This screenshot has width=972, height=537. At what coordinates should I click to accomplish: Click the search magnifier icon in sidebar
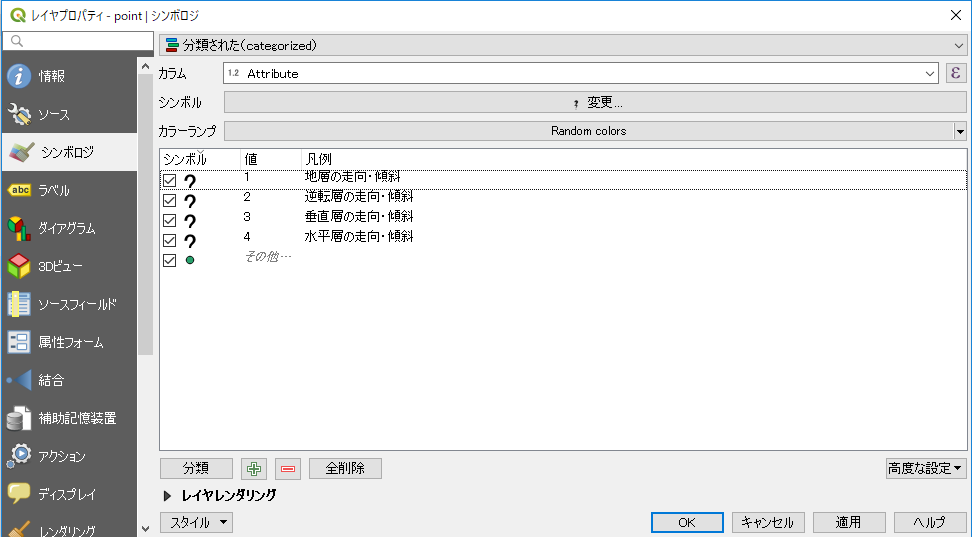pyautogui.click(x=17, y=41)
